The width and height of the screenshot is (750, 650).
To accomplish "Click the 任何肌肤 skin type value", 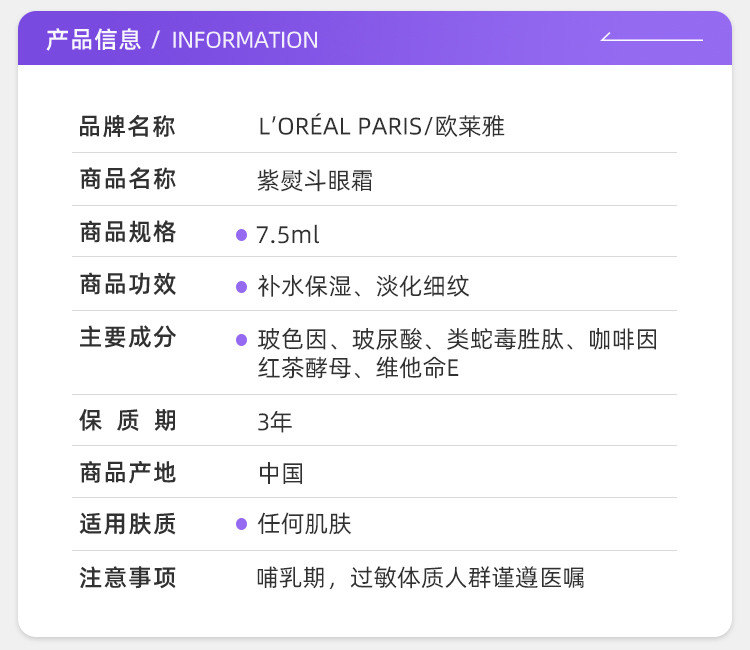I will click(304, 524).
